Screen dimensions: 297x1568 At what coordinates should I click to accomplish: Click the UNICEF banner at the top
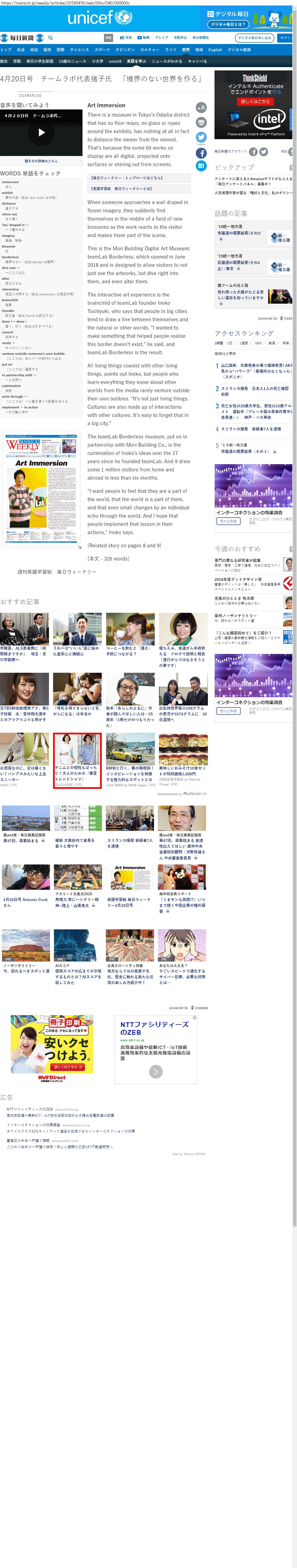click(99, 18)
